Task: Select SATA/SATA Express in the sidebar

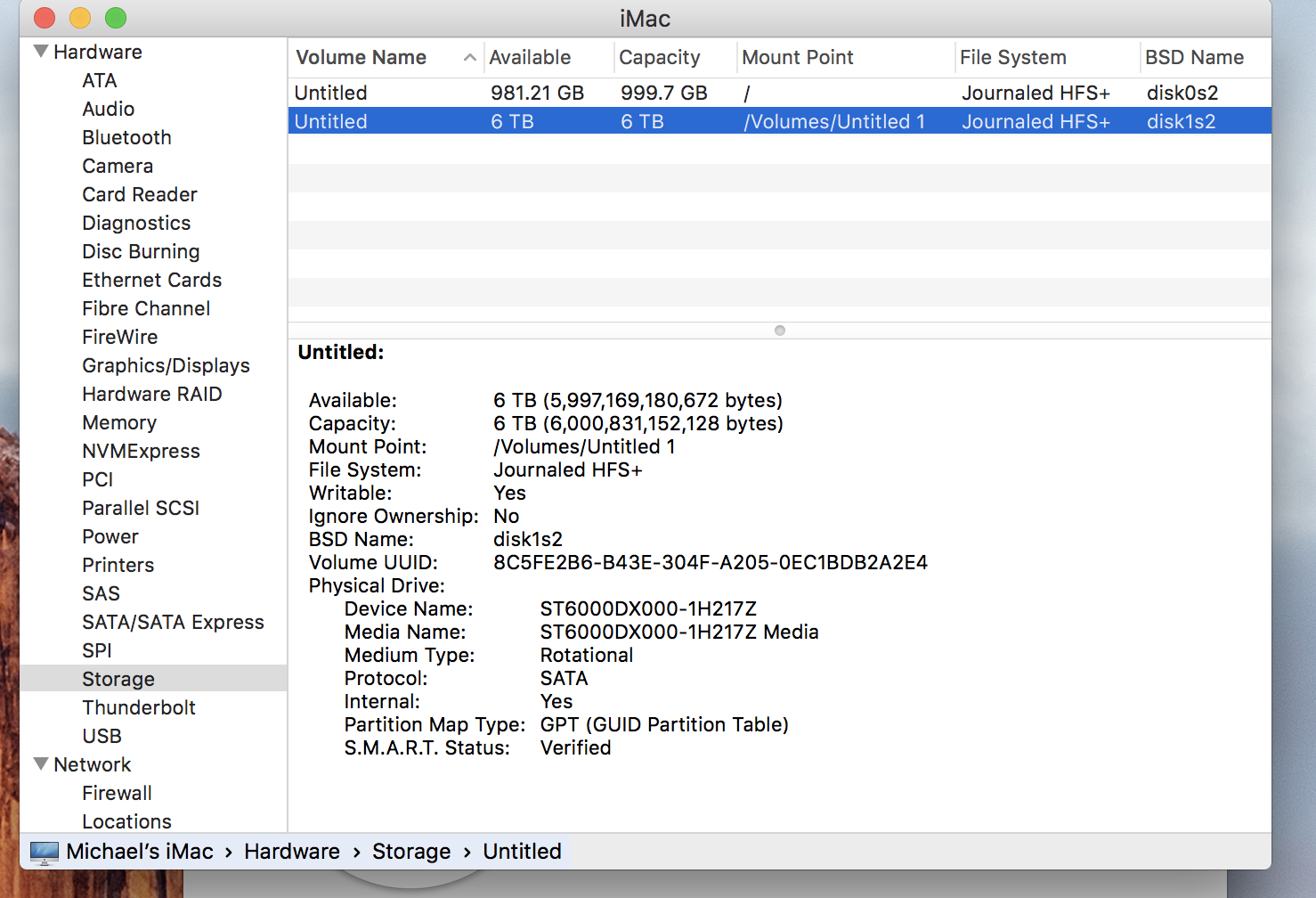Action: coord(173,622)
